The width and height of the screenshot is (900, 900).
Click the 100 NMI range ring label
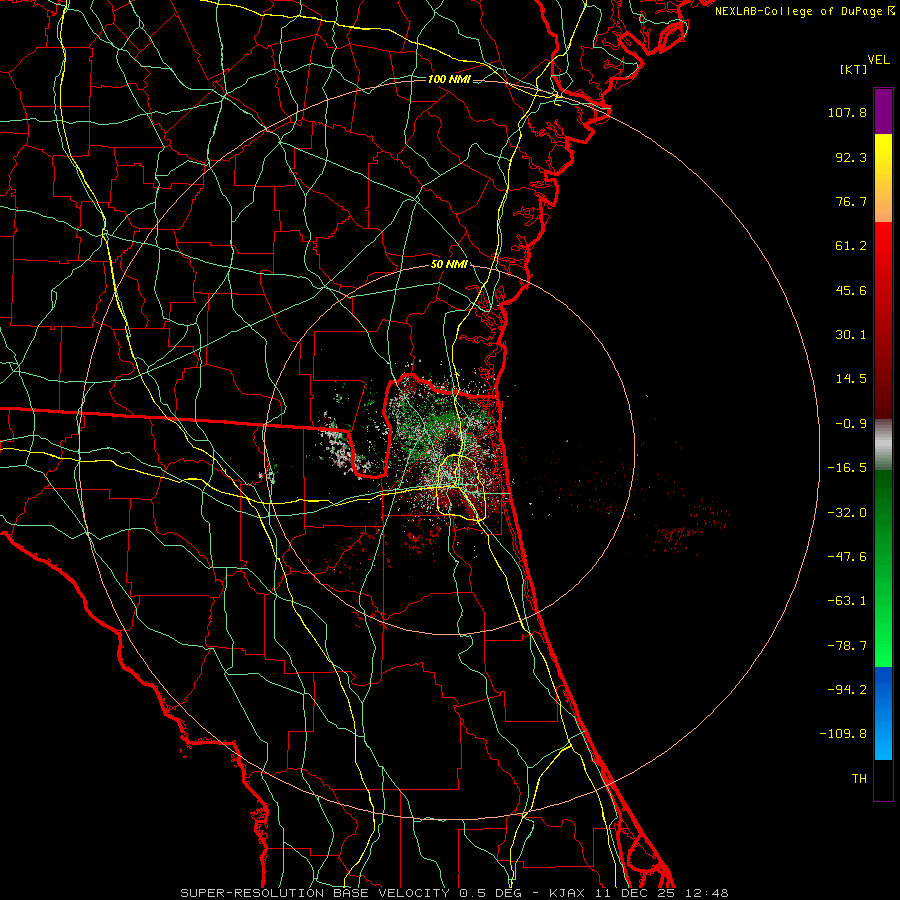coord(449,79)
